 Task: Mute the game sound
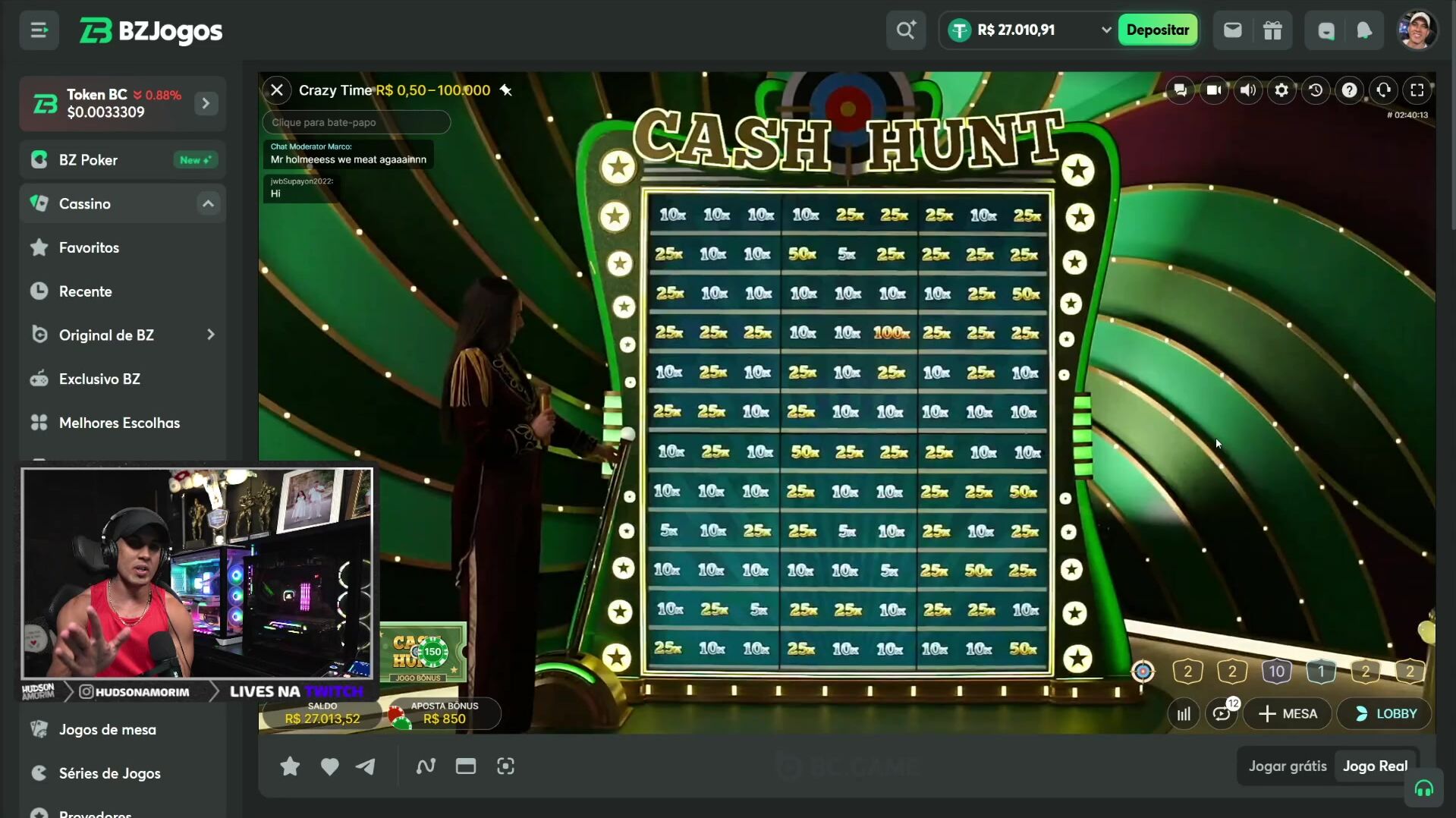click(1248, 90)
